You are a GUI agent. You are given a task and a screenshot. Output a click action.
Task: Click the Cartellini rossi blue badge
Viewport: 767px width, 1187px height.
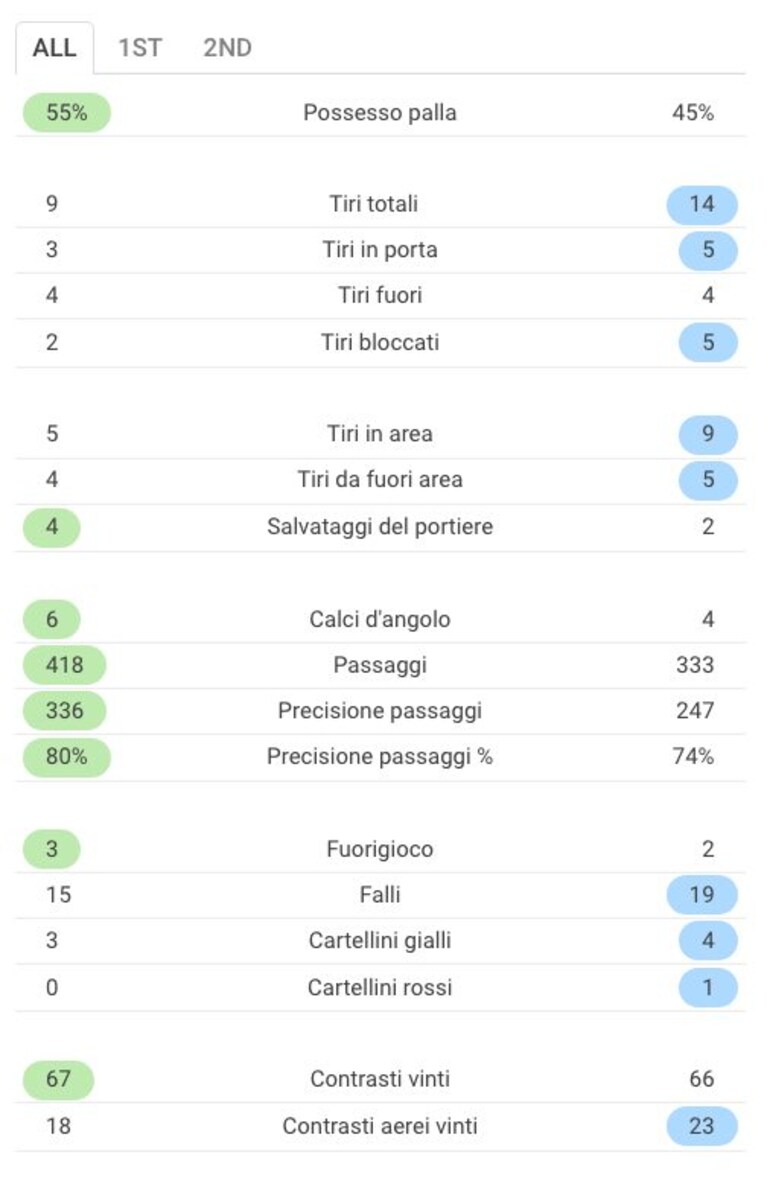click(708, 987)
